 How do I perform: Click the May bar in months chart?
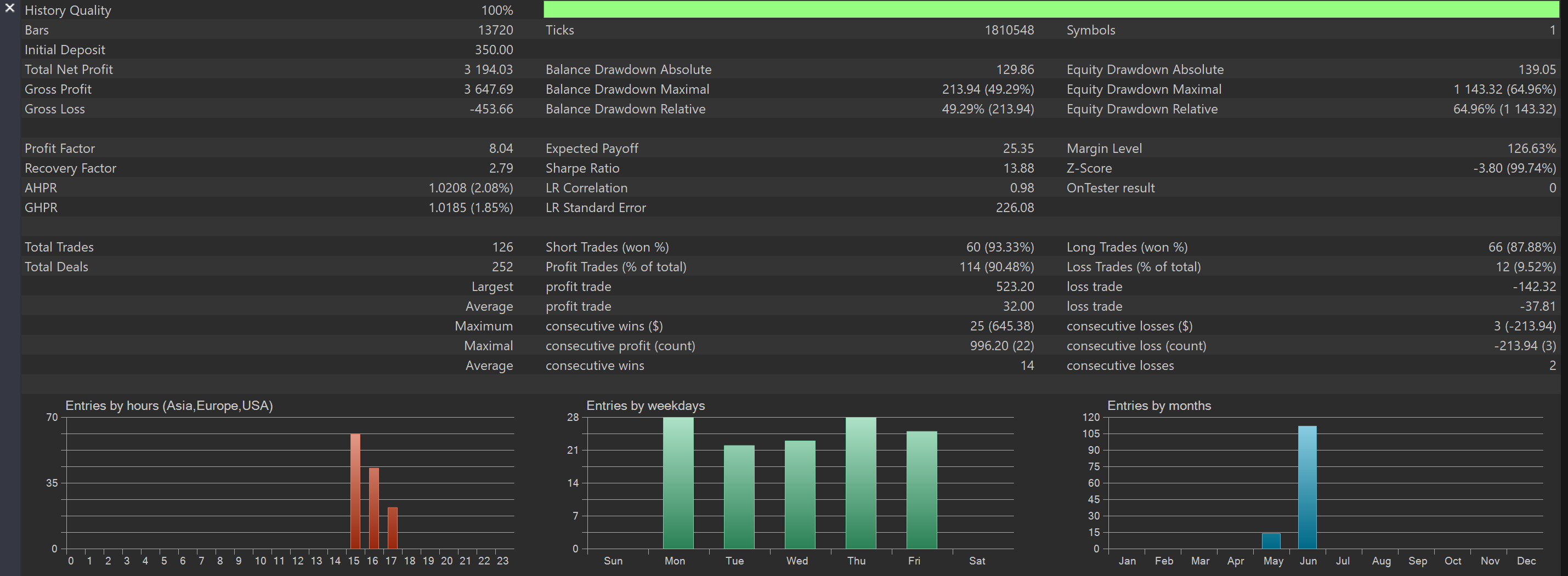1271,541
